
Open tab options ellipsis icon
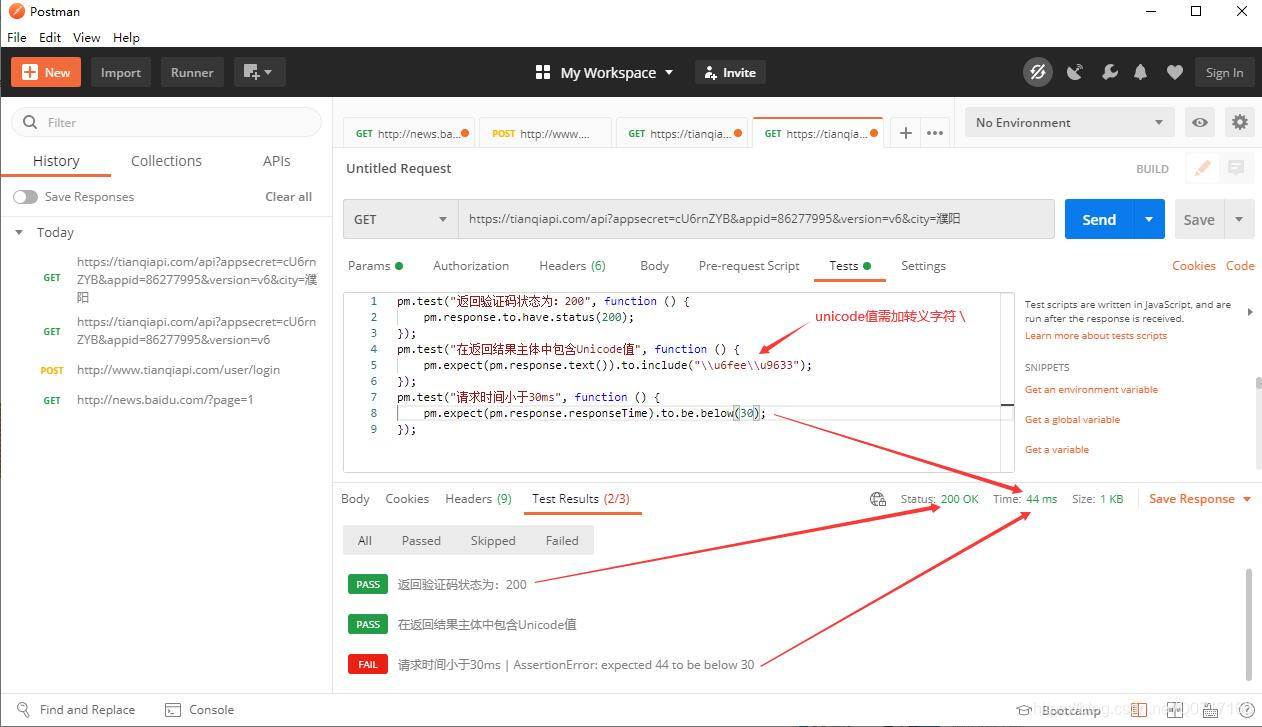coord(935,133)
